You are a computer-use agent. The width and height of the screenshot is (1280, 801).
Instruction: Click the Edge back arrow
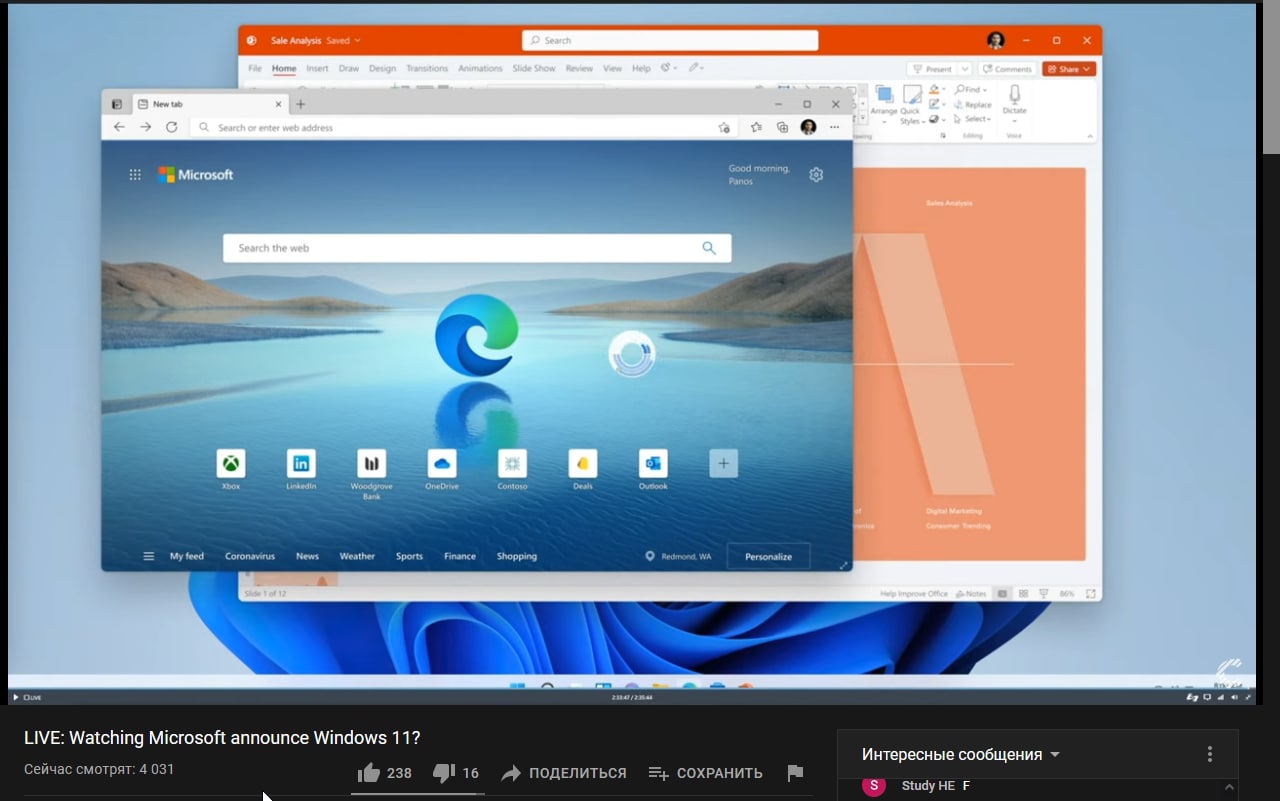(119, 127)
